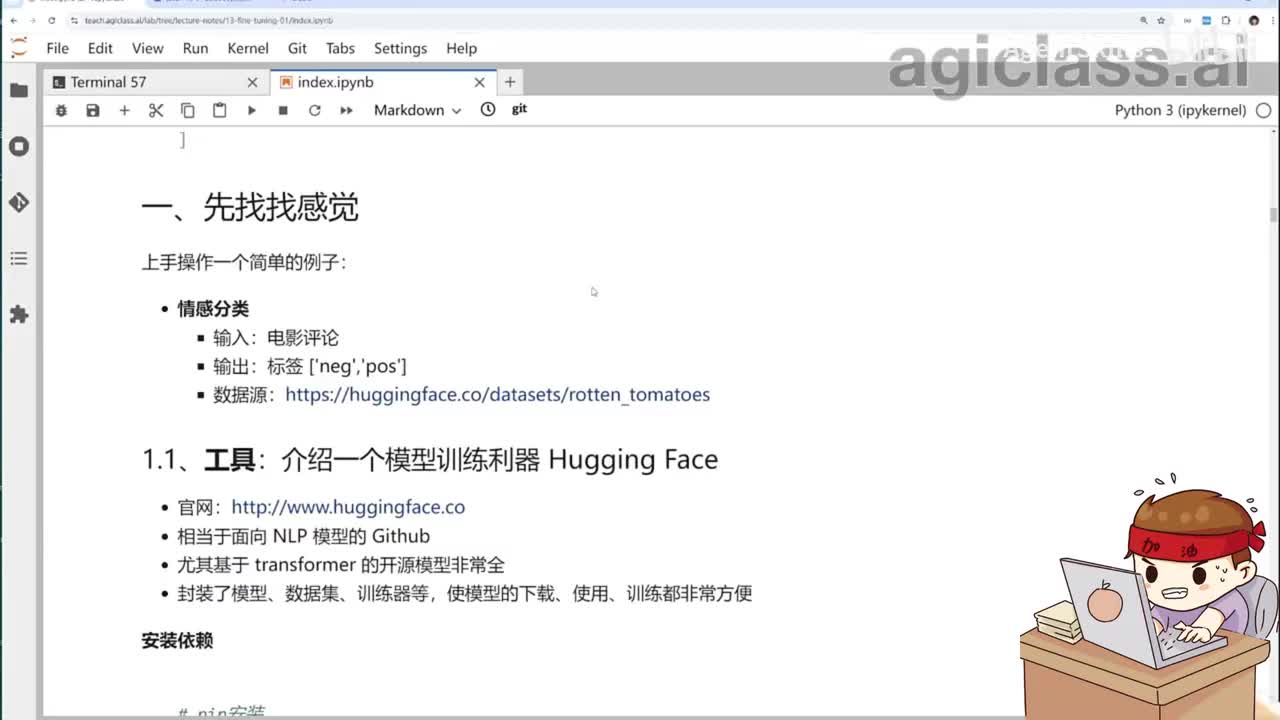Click the text 输出：标签 ['neg','pos']
Screen dimensions: 1280x720
(x=310, y=366)
